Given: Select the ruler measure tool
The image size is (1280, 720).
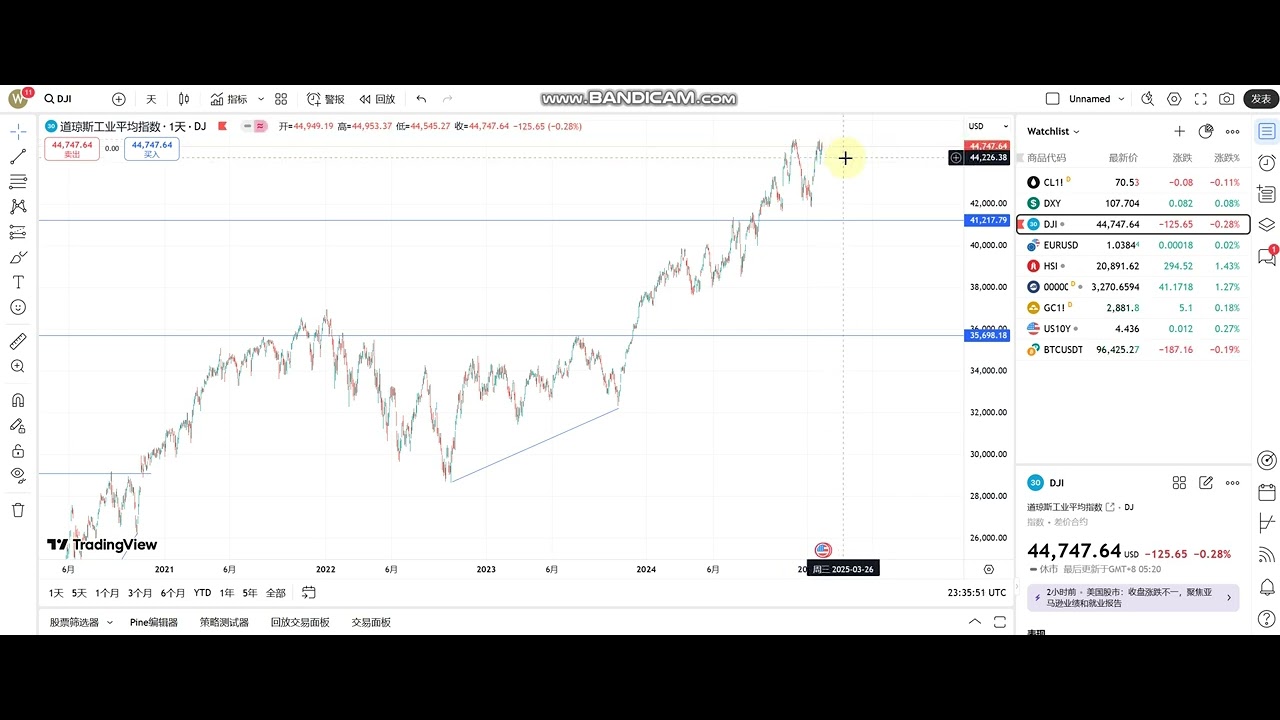Looking at the screenshot, I should tap(18, 341).
